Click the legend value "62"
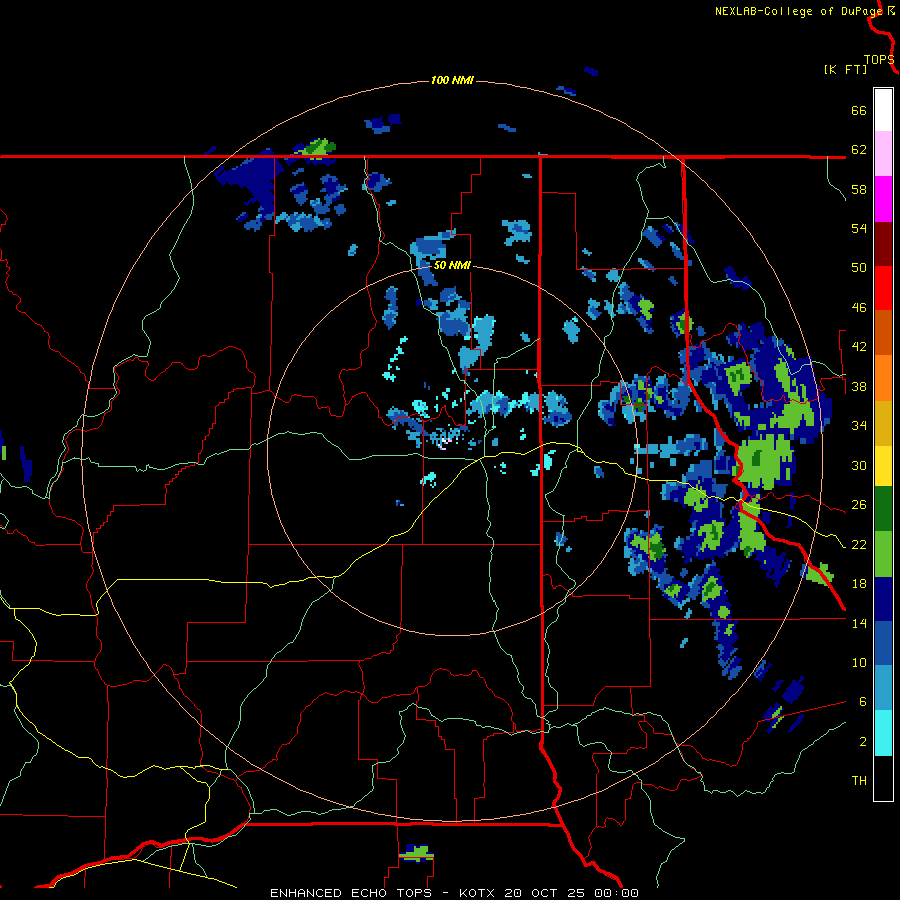The height and width of the screenshot is (900, 900). coord(859,149)
